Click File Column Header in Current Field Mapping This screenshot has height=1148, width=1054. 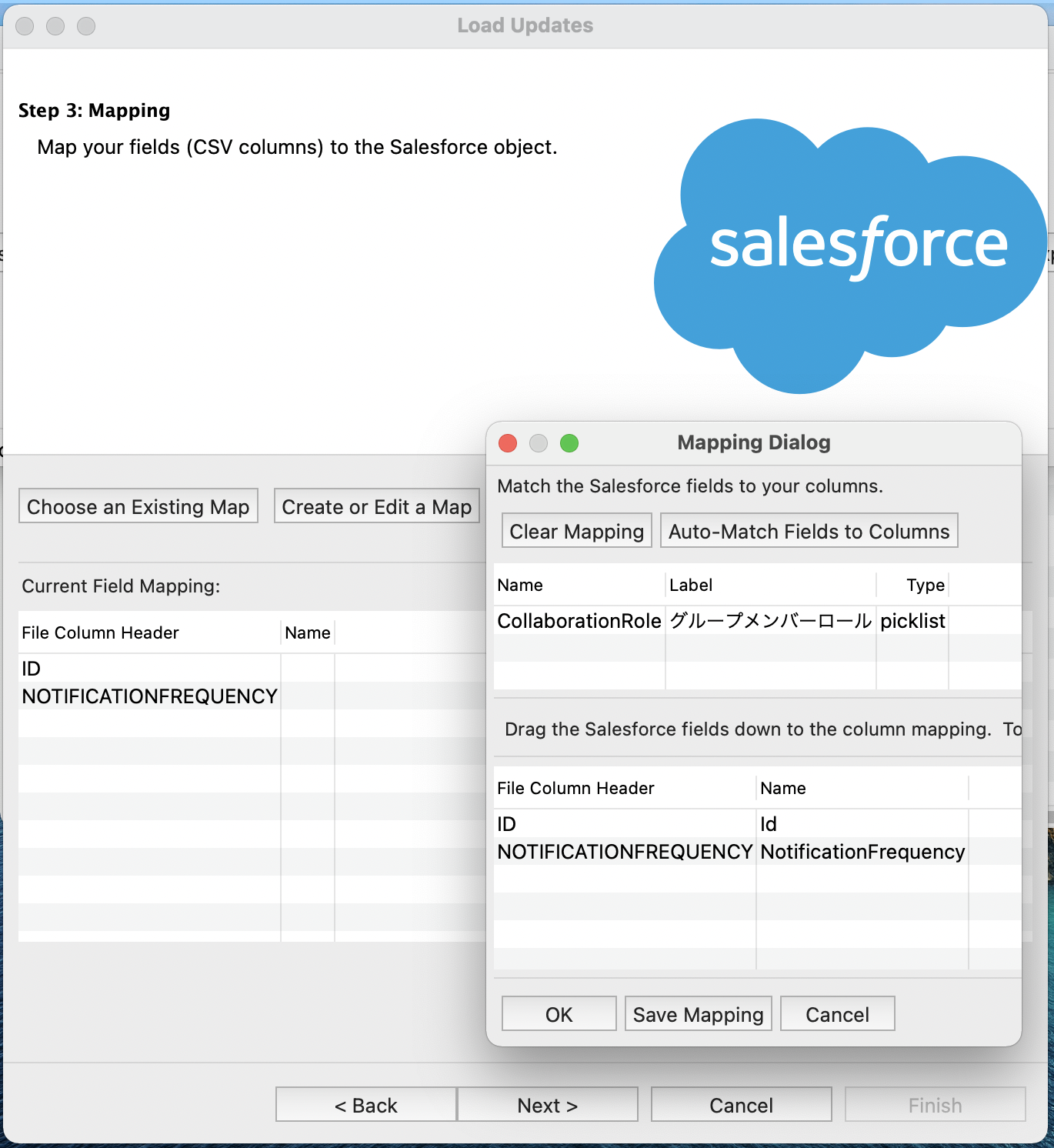click(x=149, y=632)
